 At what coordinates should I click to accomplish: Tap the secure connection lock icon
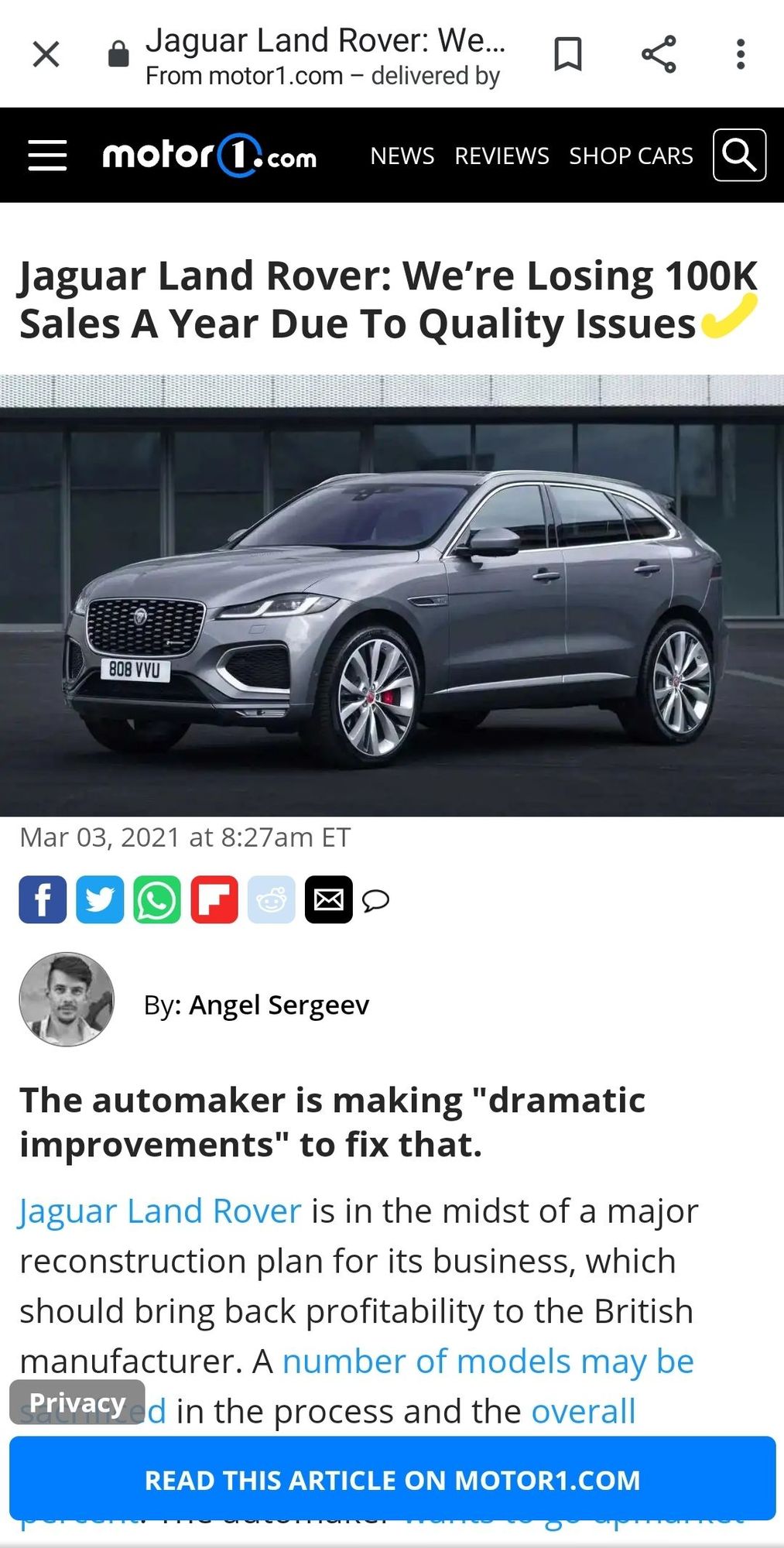coord(118,54)
